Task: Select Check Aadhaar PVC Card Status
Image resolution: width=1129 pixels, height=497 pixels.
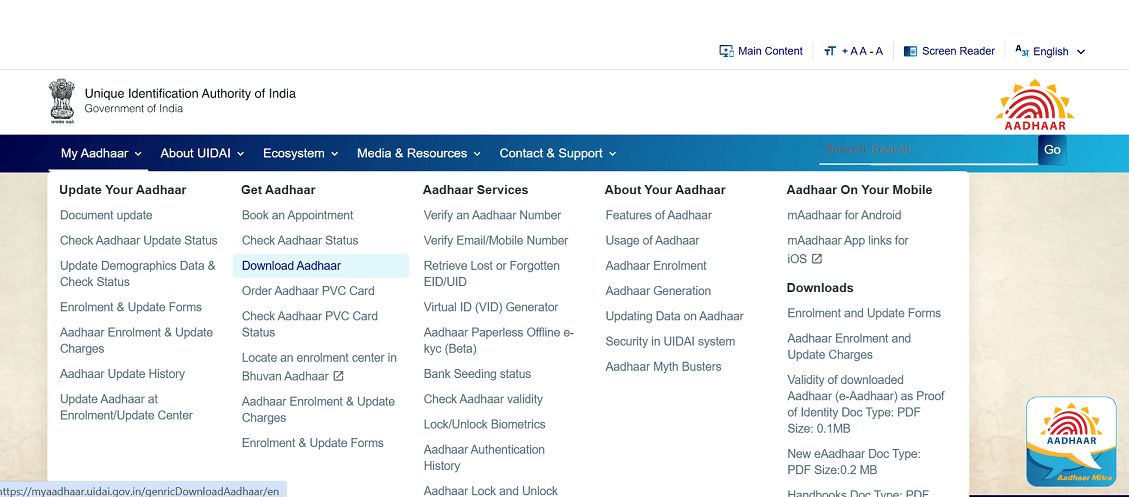Action: 310,324
